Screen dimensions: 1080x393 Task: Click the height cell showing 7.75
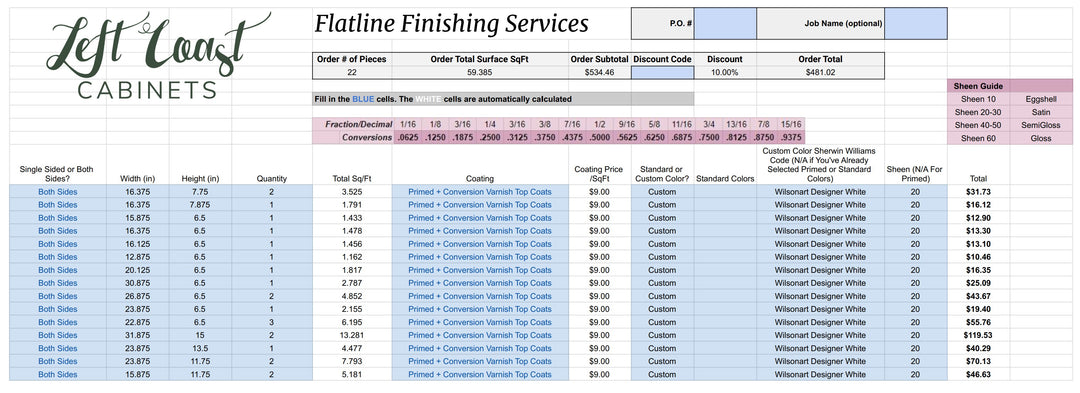[x=200, y=192]
